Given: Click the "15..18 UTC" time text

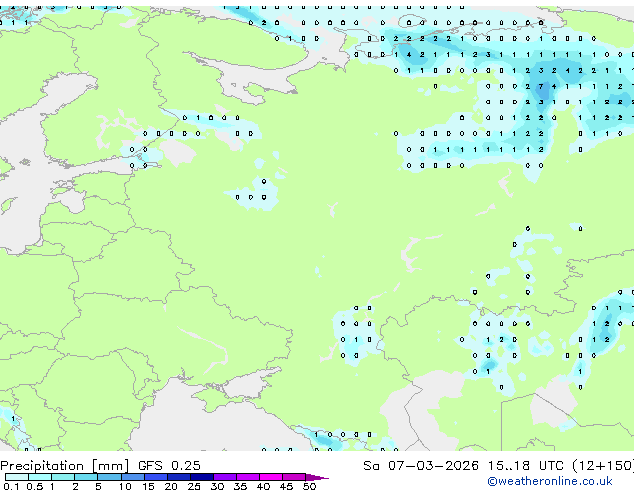Looking at the screenshot, I should (525, 466).
